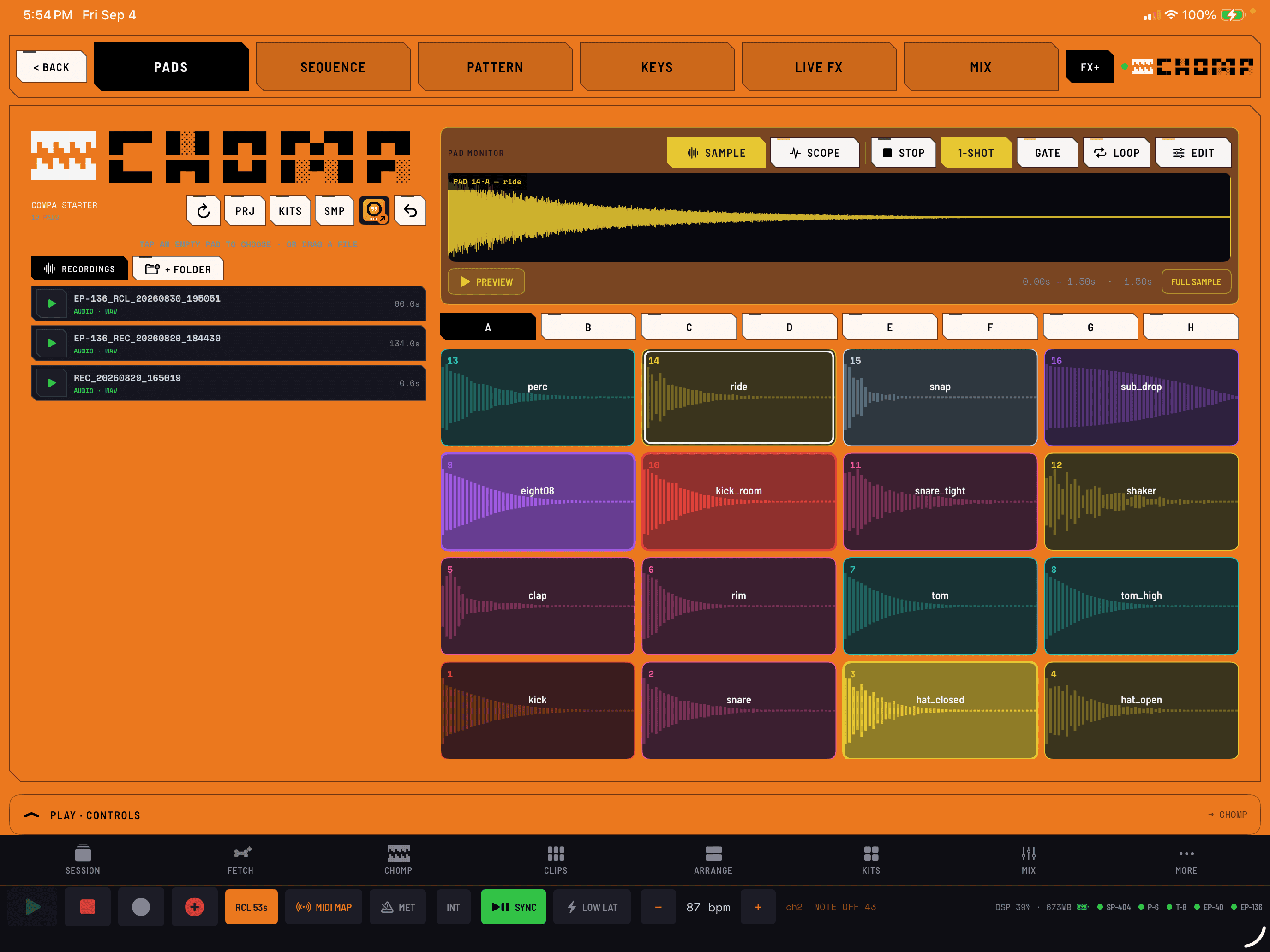
Task: Open the Mix sliders icon in bottom nav
Action: coord(1028,859)
